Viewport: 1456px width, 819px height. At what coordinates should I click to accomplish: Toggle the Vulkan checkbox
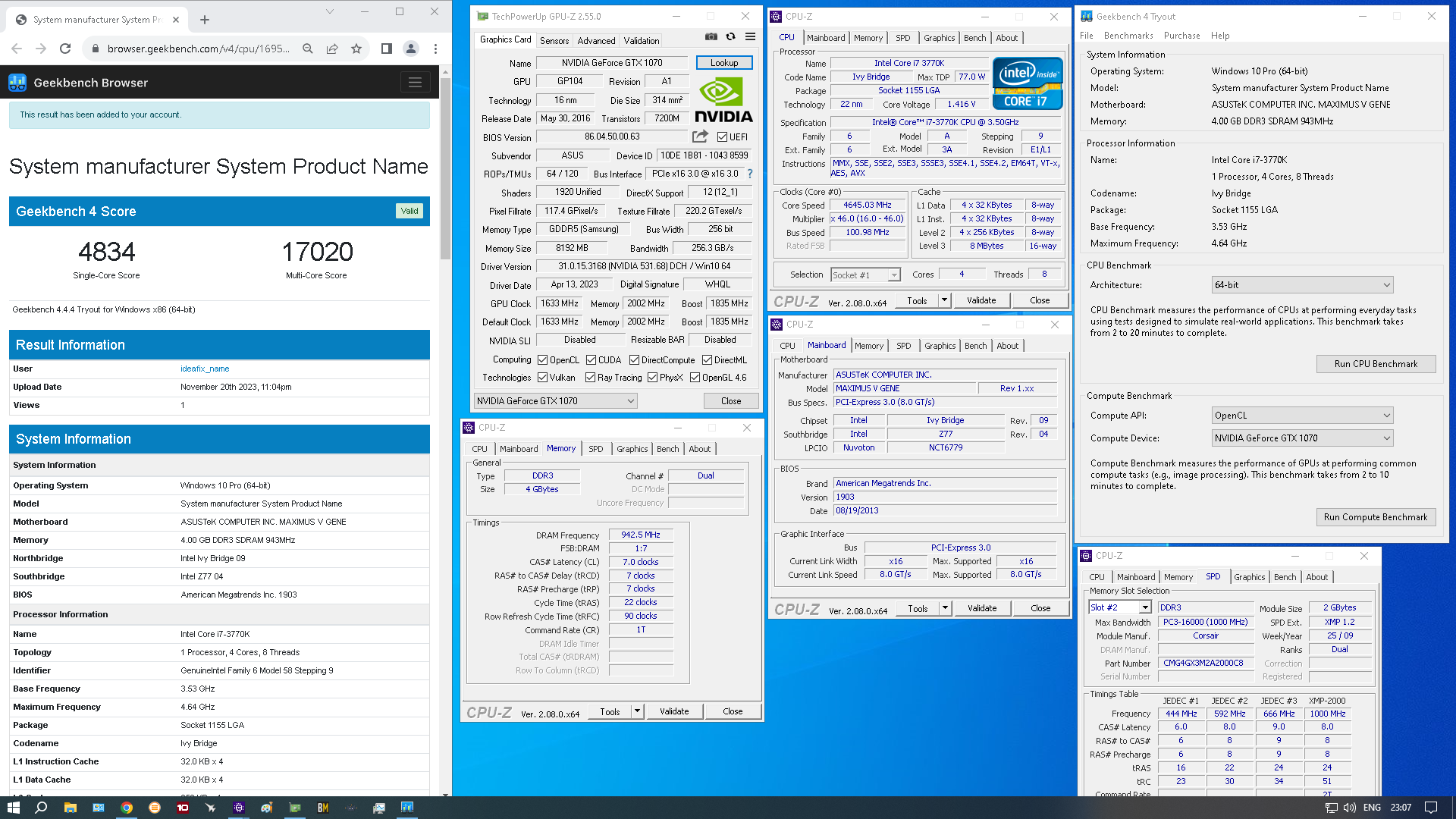[542, 378]
